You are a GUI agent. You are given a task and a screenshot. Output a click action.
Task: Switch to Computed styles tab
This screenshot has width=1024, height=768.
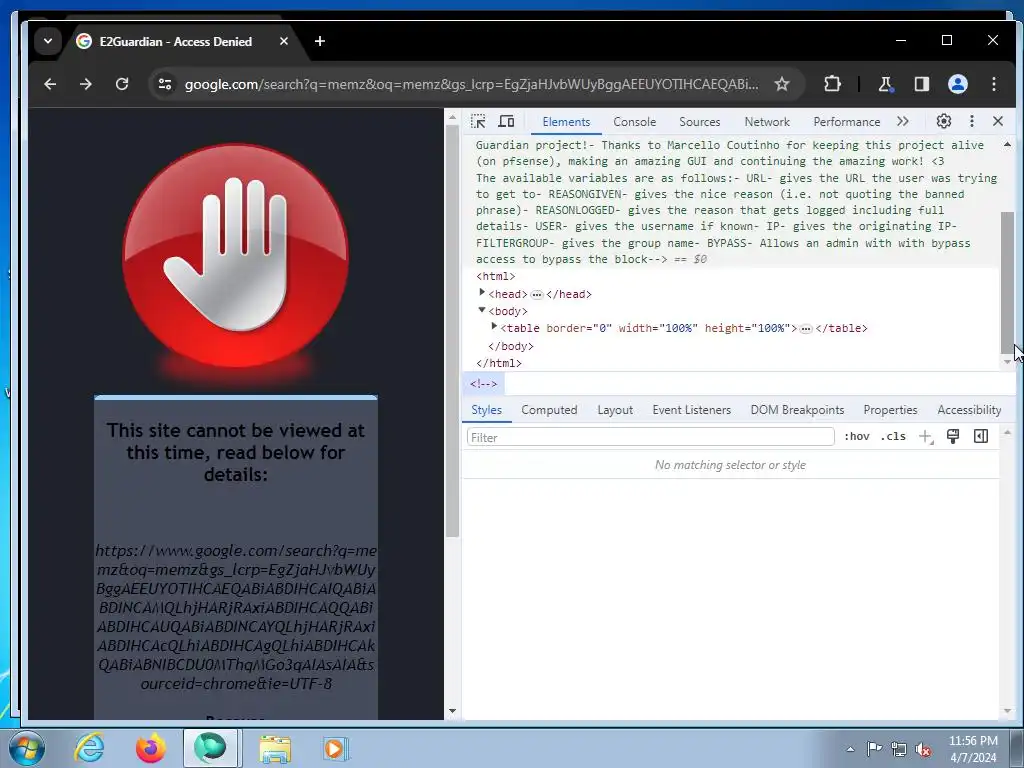pyautogui.click(x=549, y=410)
